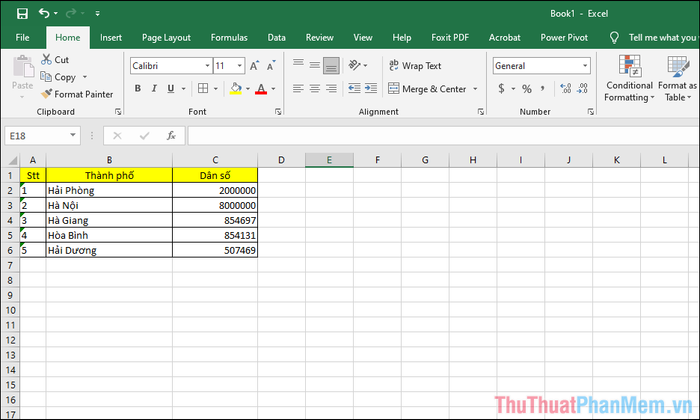
Task: Open Alignment settings dialog launcher
Action: pos(481,112)
